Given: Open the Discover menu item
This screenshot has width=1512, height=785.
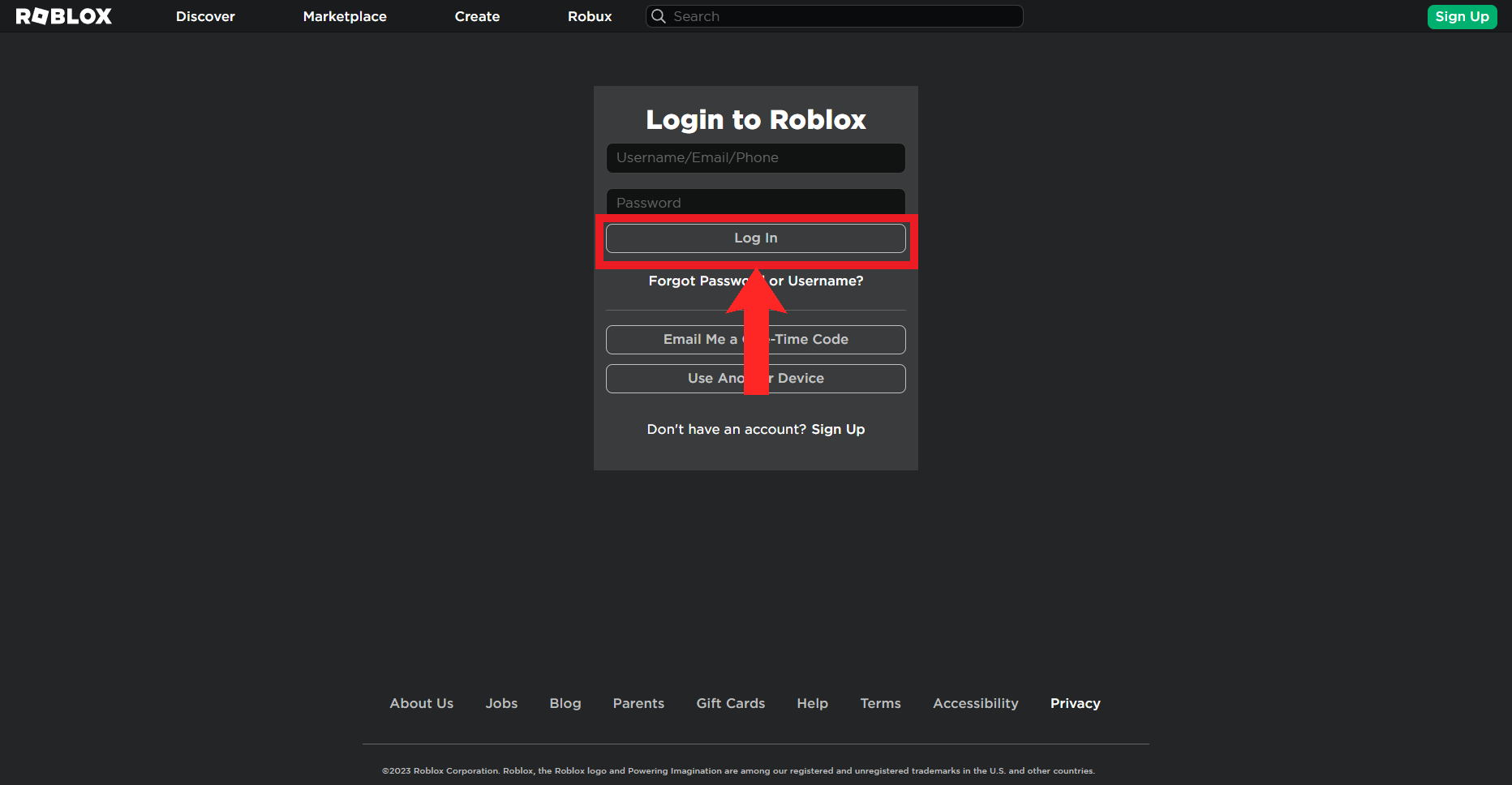Looking at the screenshot, I should pos(205,16).
